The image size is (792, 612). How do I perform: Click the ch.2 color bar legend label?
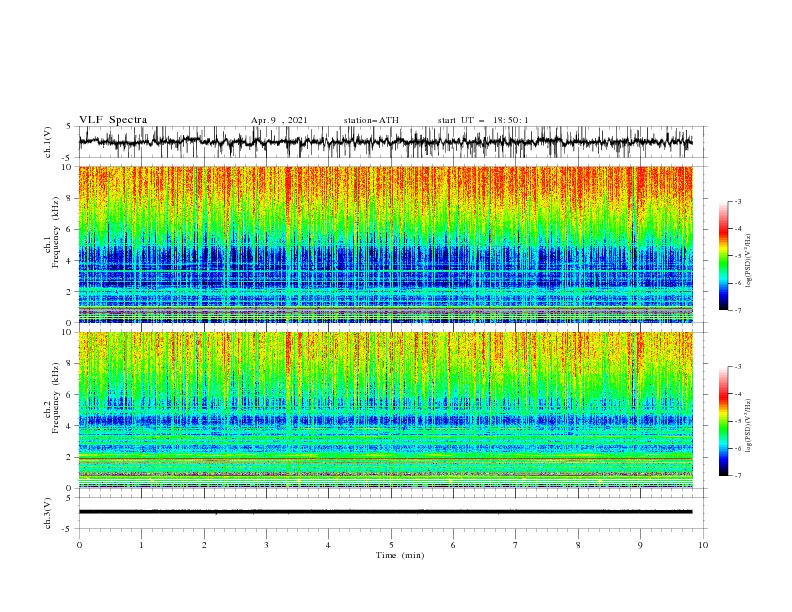coord(749,426)
